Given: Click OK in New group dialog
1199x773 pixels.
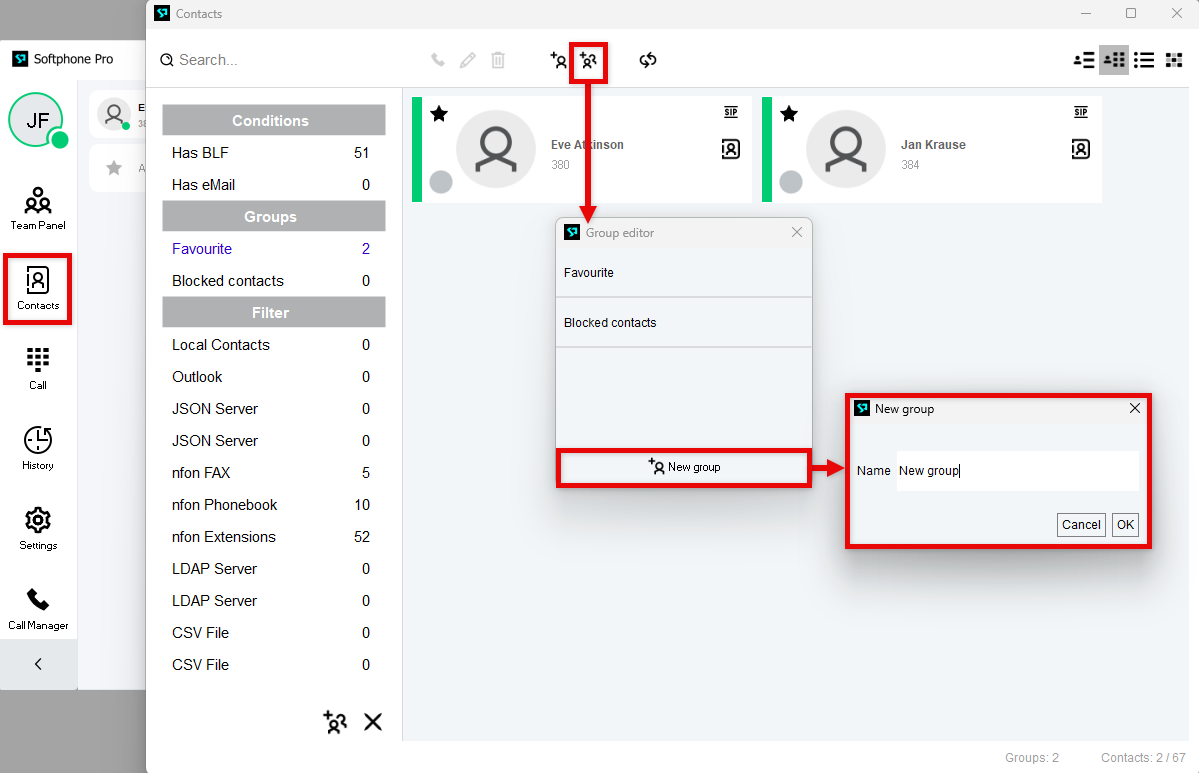Looking at the screenshot, I should point(1125,525).
